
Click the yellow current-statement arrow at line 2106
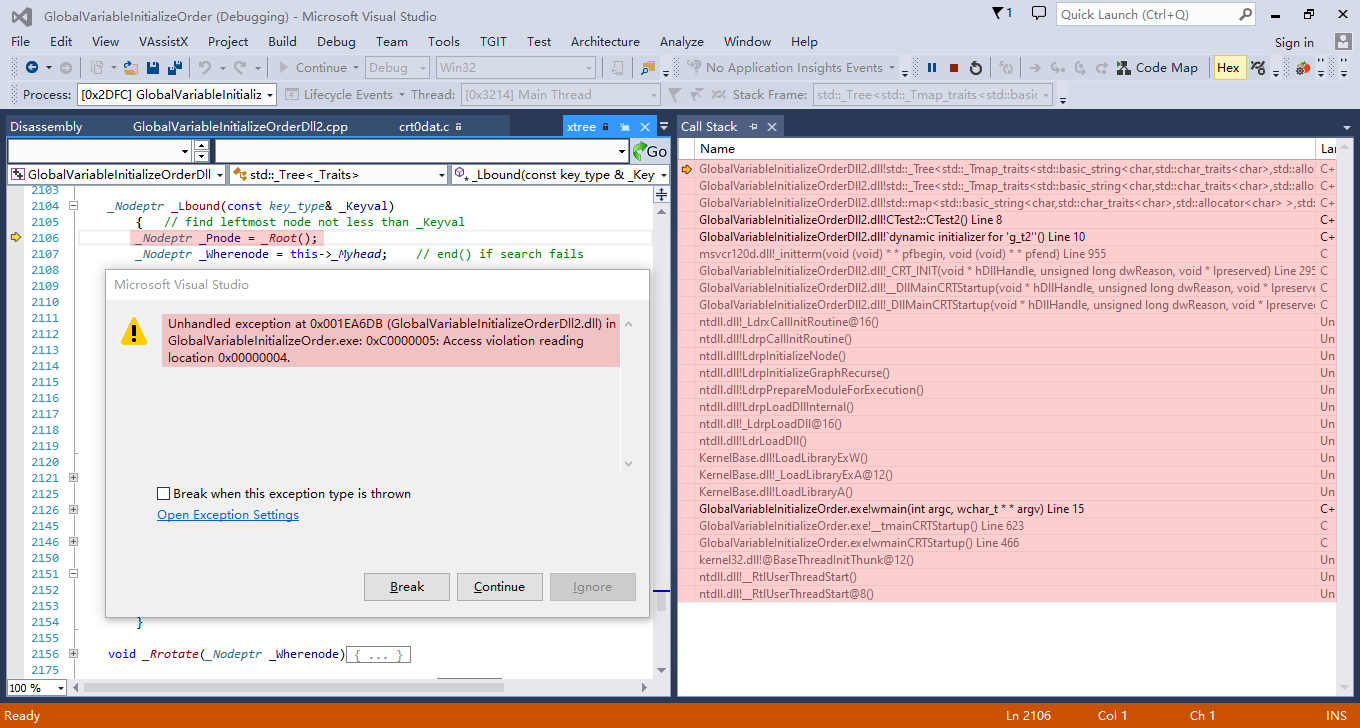15,238
